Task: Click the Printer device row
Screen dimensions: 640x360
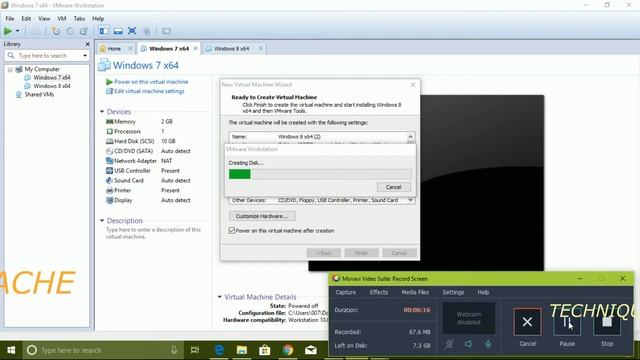Action: coord(149,190)
